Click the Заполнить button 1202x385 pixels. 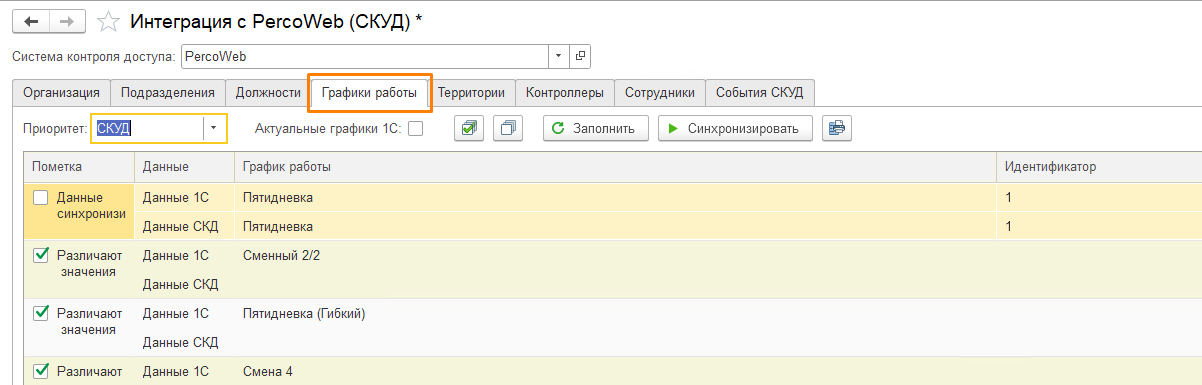click(x=596, y=128)
